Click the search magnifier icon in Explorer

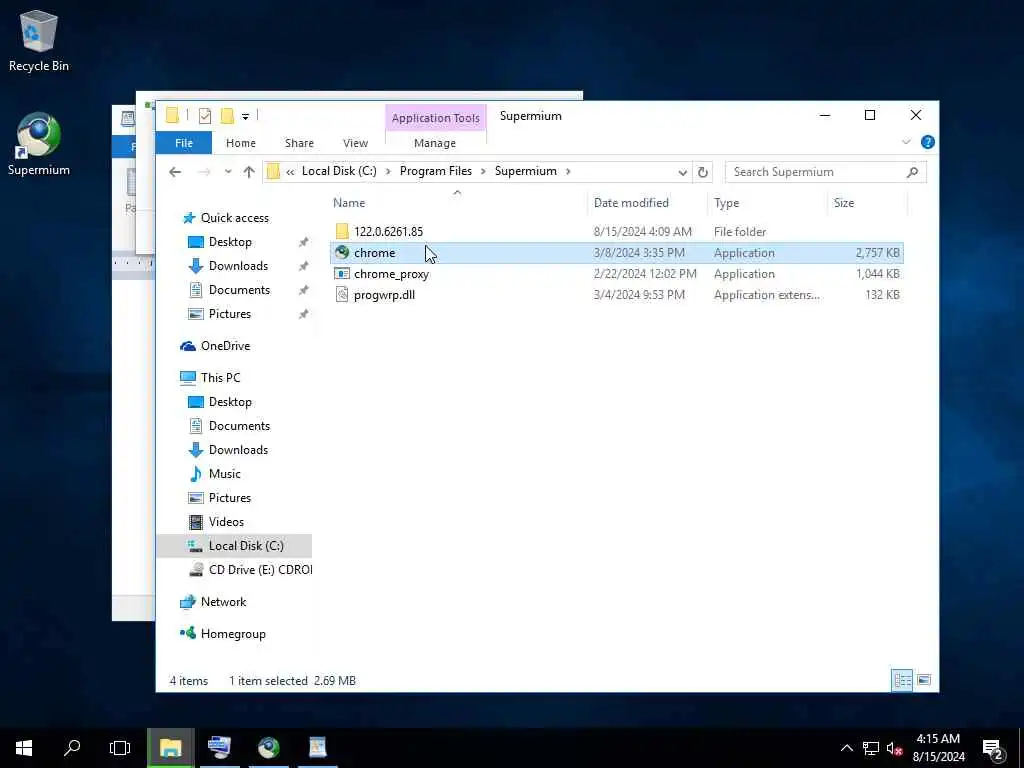click(x=912, y=172)
